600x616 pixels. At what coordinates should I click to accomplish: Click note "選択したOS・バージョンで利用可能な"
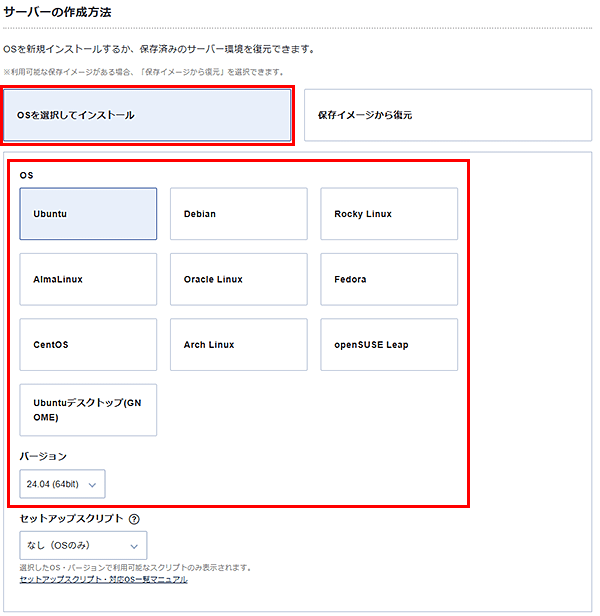pos(136,568)
